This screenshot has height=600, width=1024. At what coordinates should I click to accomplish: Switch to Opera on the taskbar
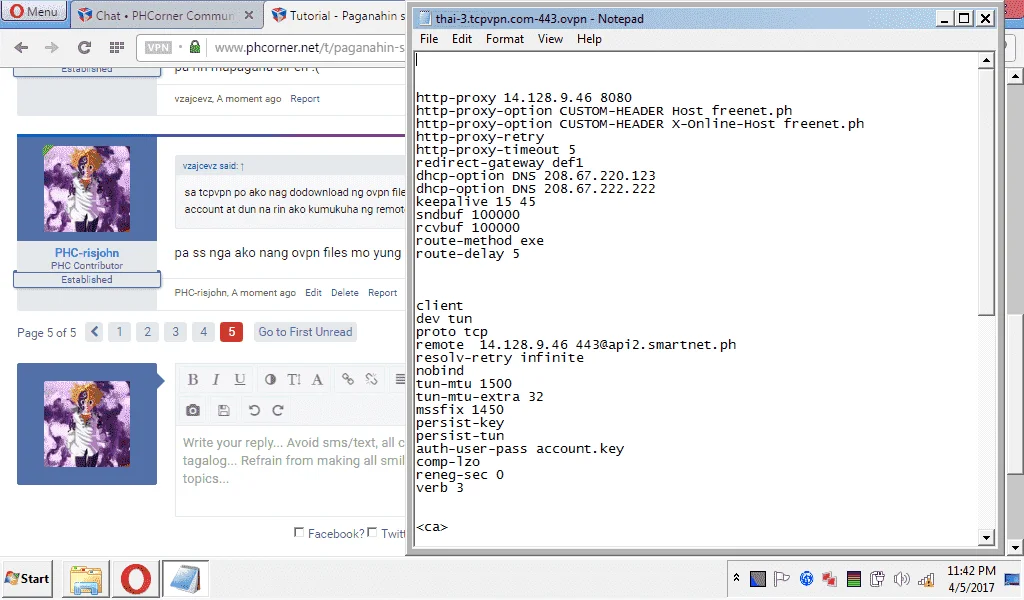(x=136, y=579)
